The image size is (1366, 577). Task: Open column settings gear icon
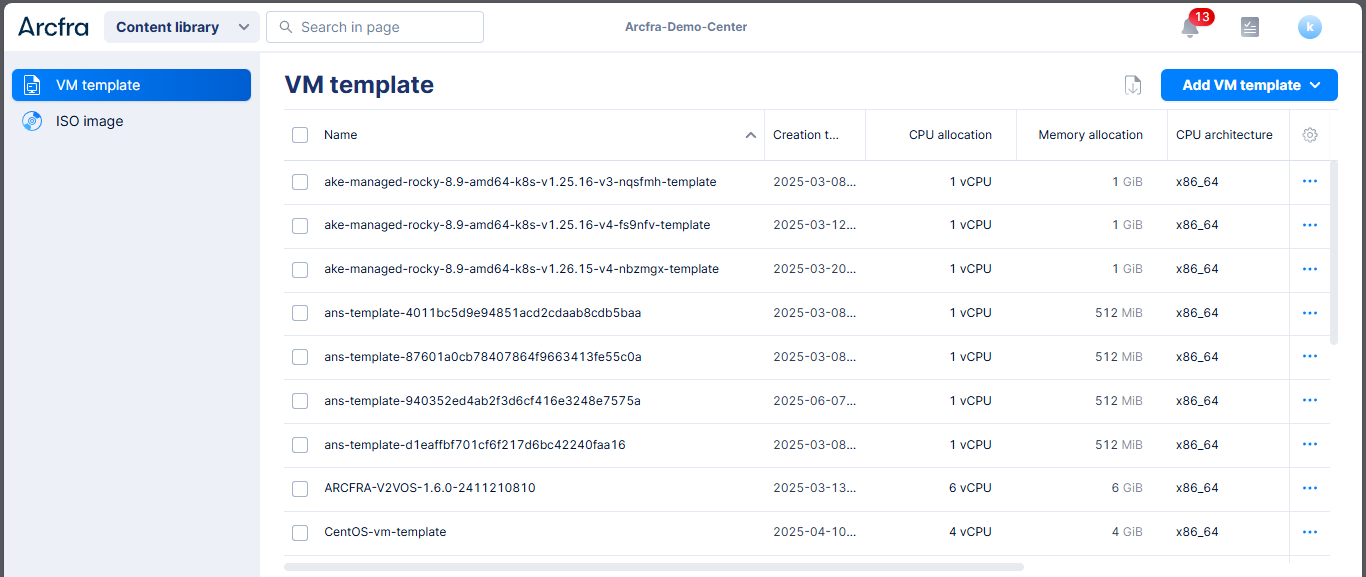click(x=1310, y=135)
